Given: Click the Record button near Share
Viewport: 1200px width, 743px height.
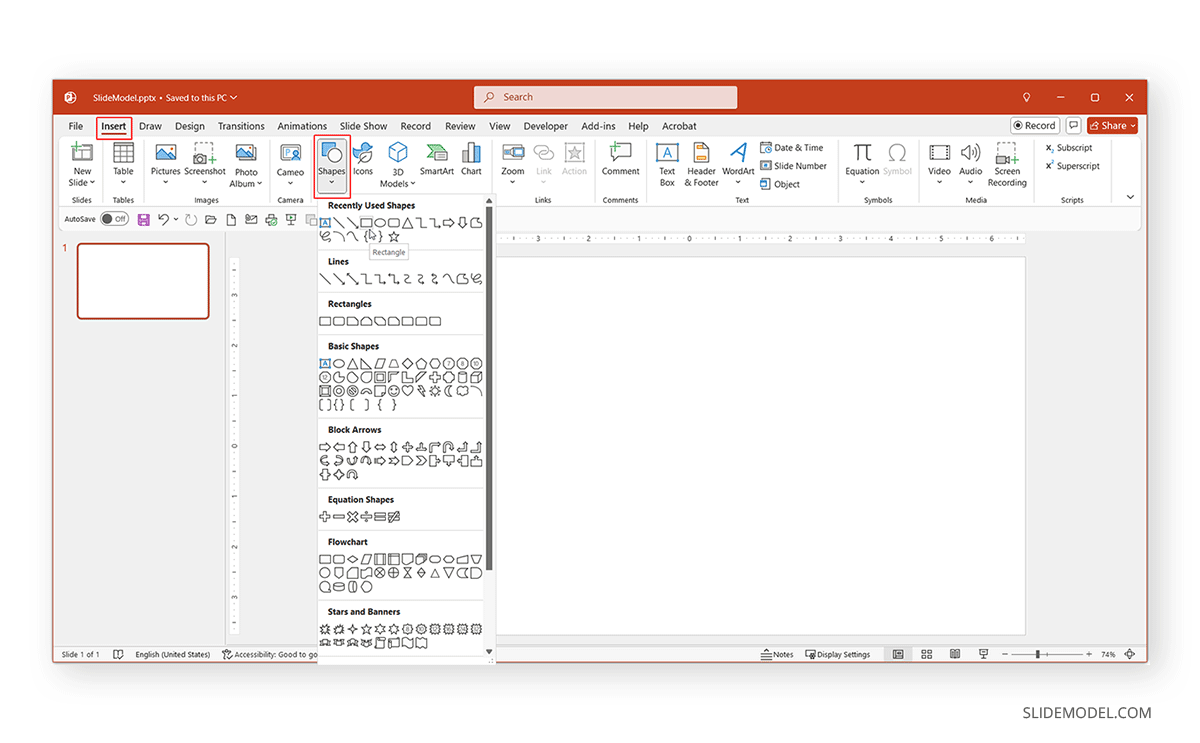Looking at the screenshot, I should pos(1035,125).
